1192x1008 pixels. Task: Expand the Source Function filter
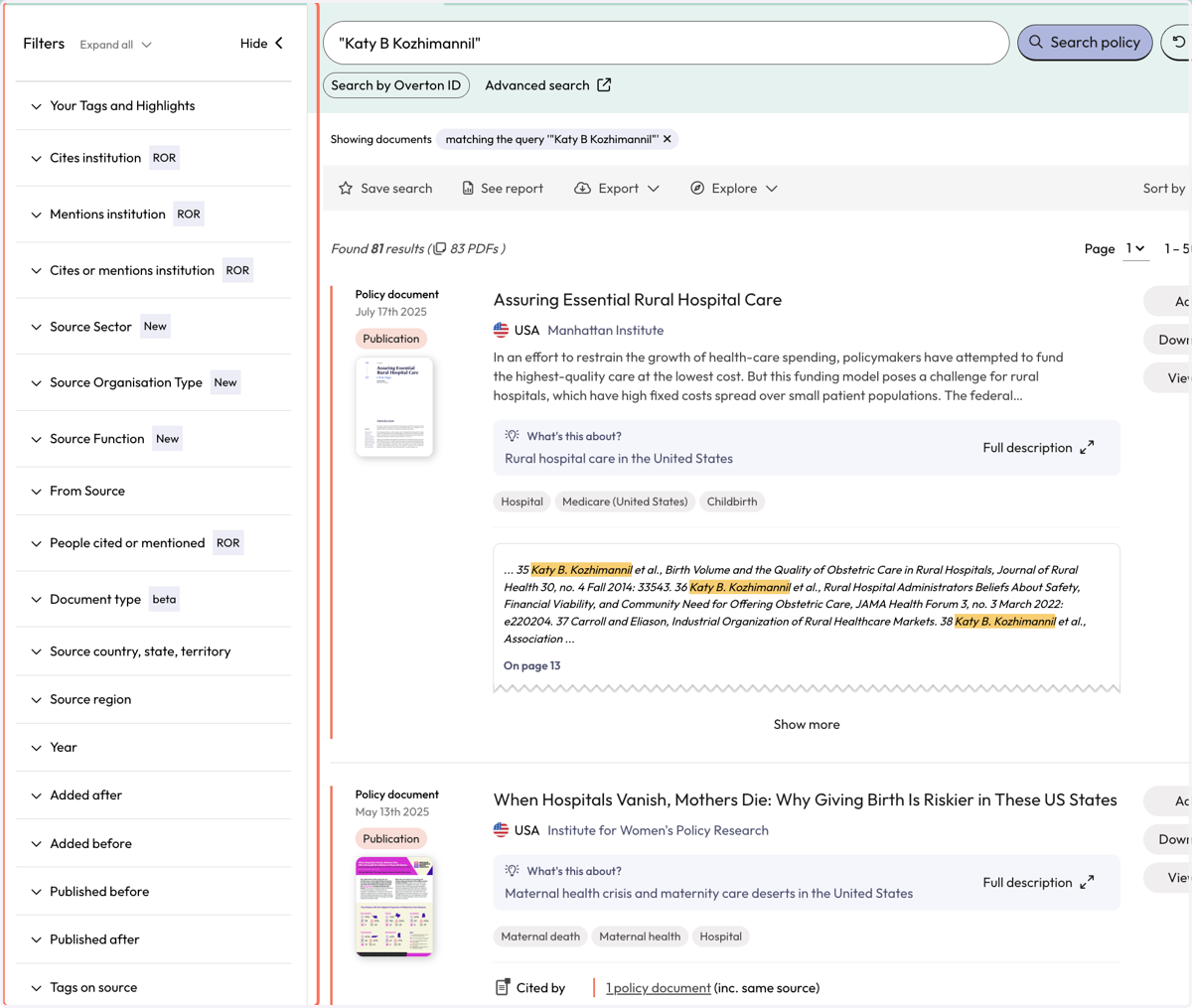154,439
